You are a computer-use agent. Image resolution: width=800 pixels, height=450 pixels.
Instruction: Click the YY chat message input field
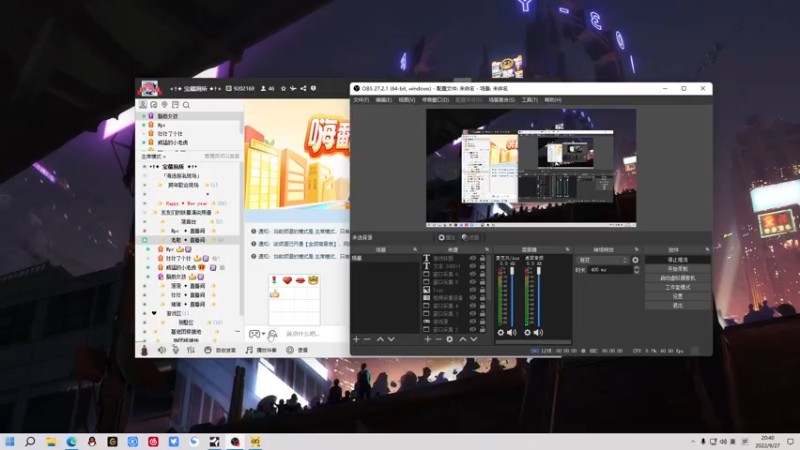pos(315,334)
